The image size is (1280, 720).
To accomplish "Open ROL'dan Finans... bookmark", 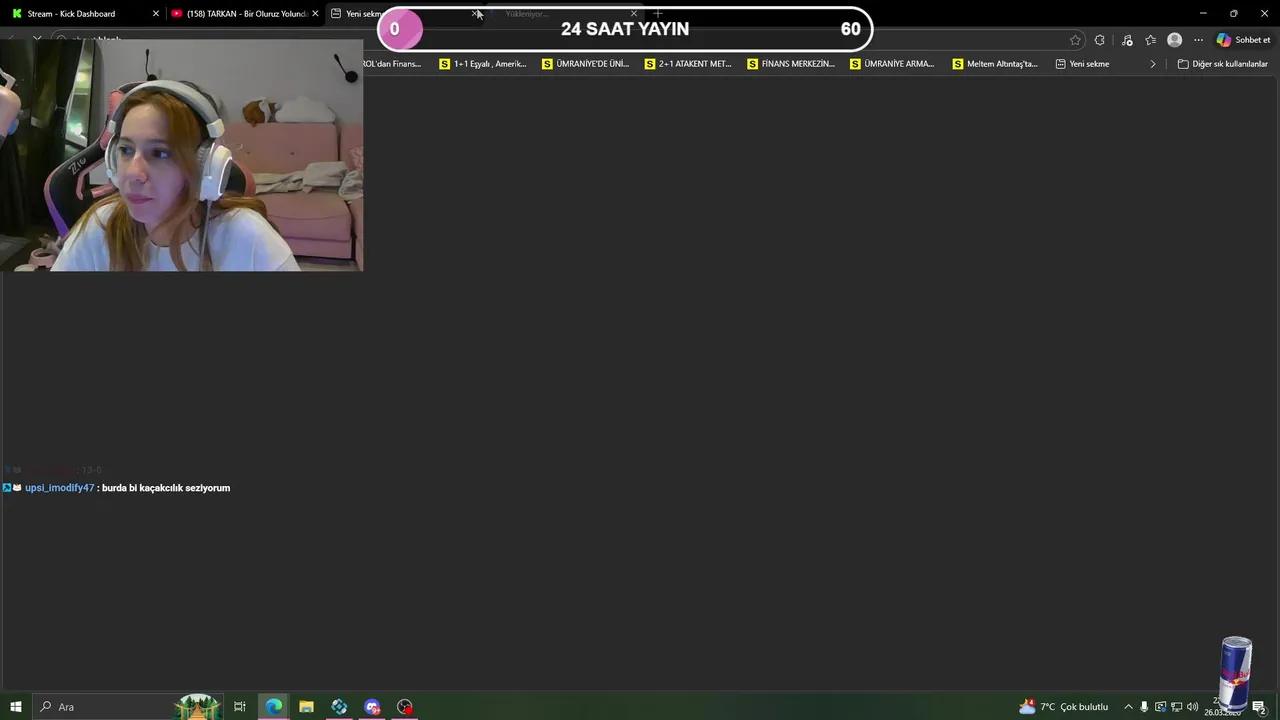I will tap(393, 64).
